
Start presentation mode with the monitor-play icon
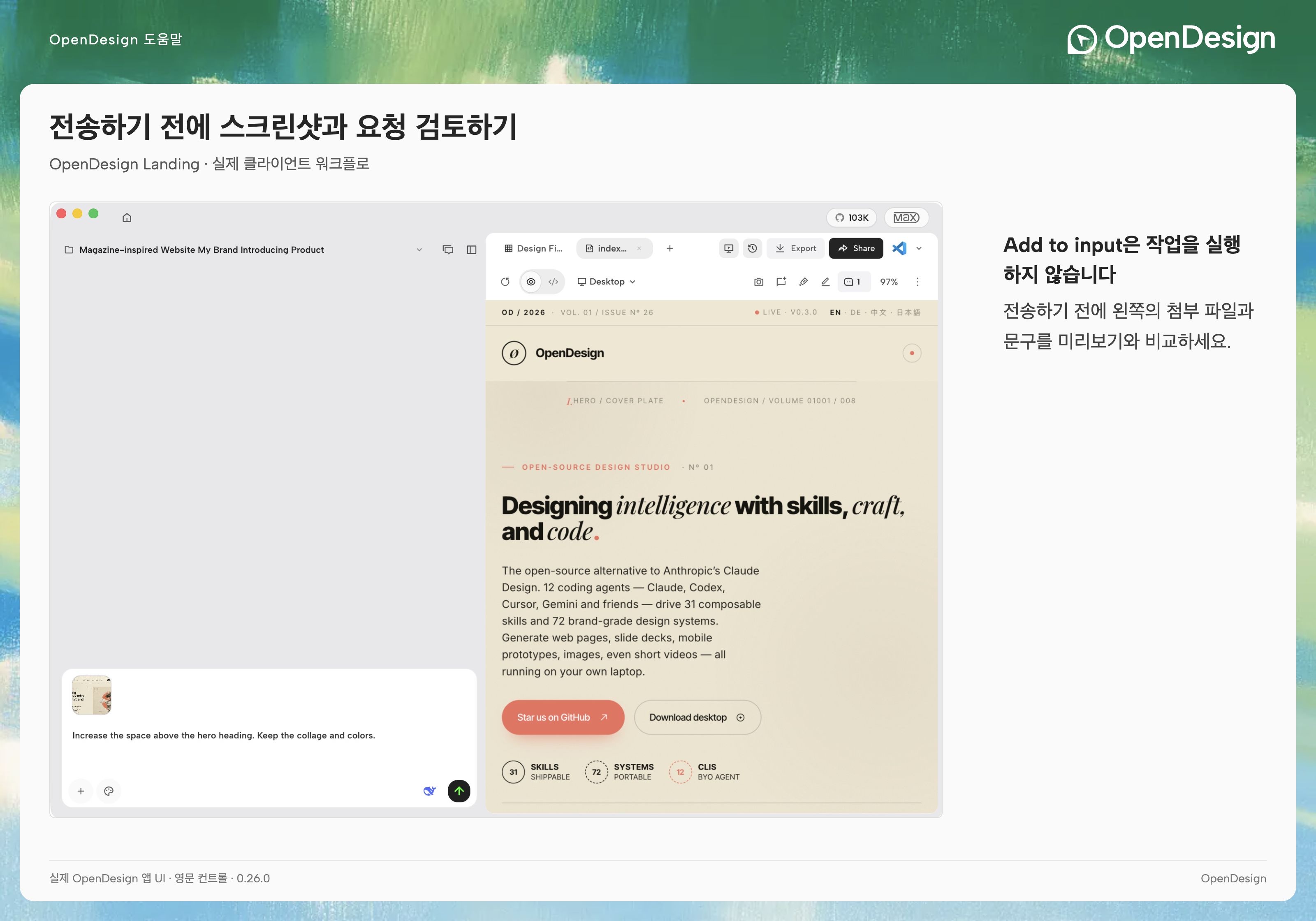[x=728, y=248]
